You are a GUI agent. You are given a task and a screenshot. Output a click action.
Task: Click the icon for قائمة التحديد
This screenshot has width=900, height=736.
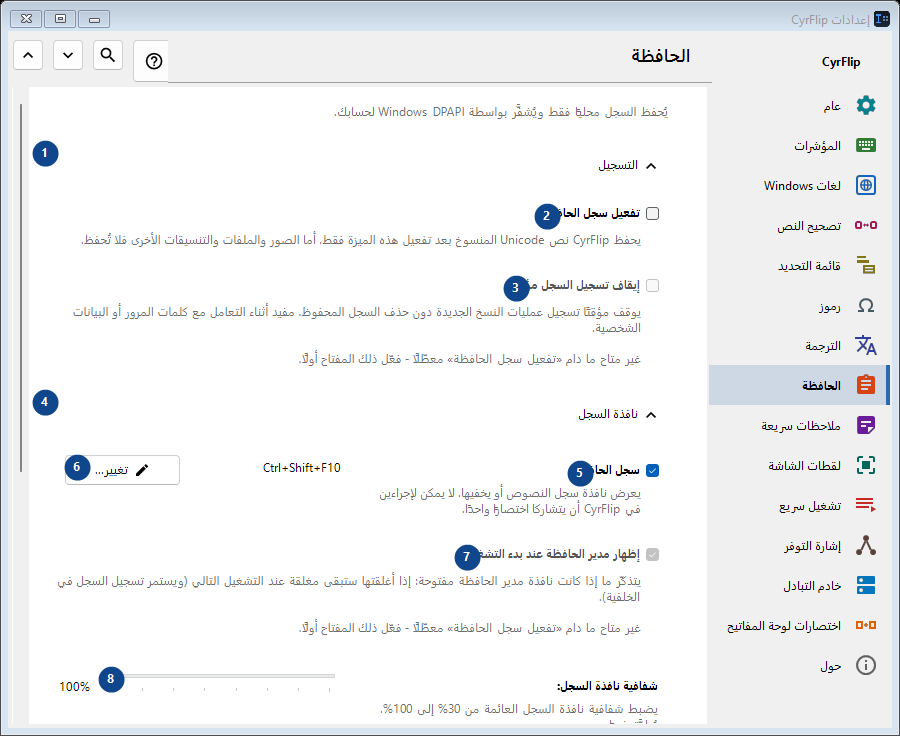coord(866,265)
